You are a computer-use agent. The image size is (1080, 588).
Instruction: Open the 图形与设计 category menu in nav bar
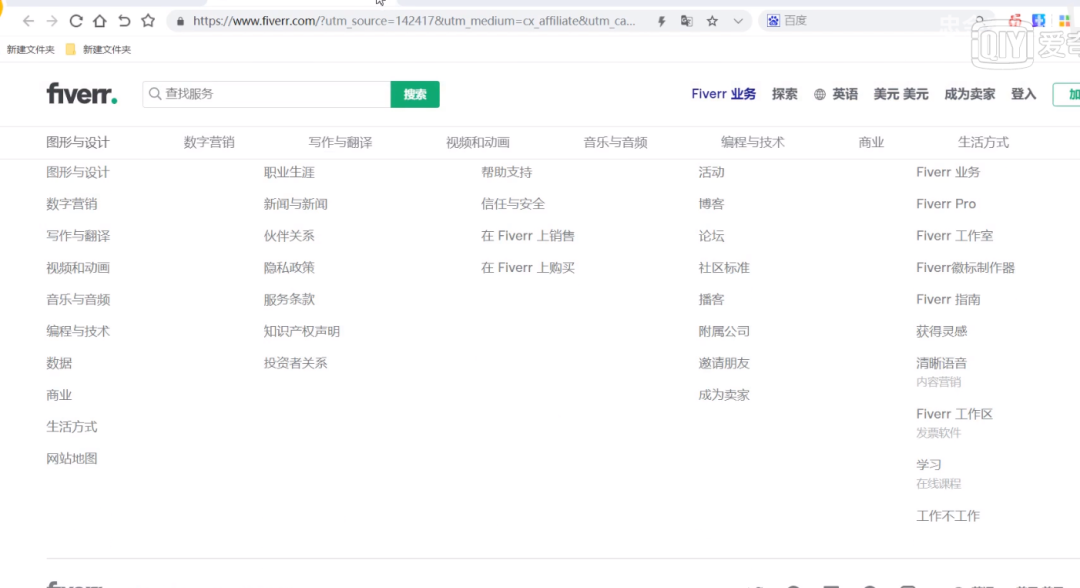coord(78,142)
